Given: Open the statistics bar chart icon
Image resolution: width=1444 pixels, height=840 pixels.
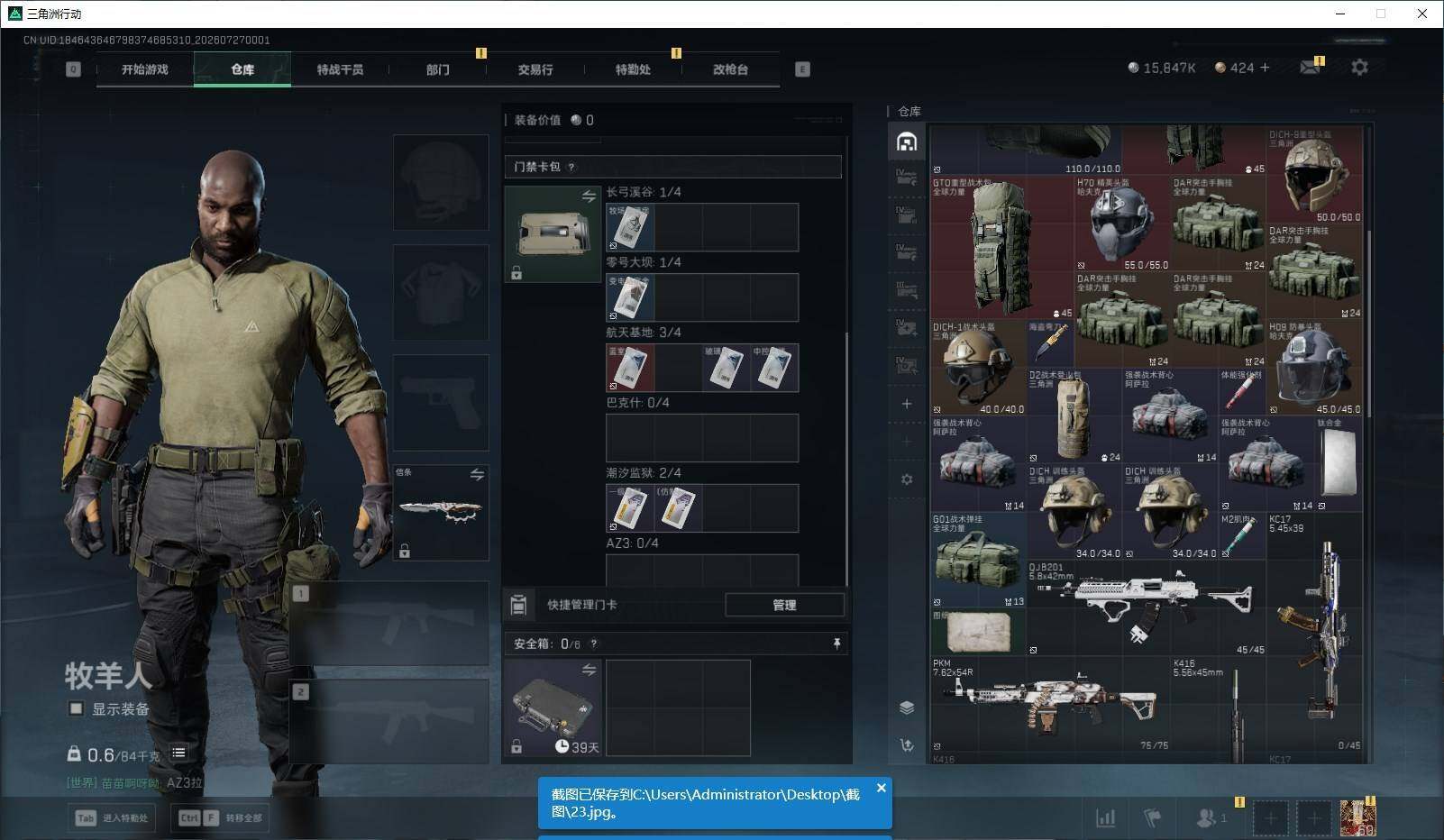Looking at the screenshot, I should pyautogui.click(x=1105, y=817).
